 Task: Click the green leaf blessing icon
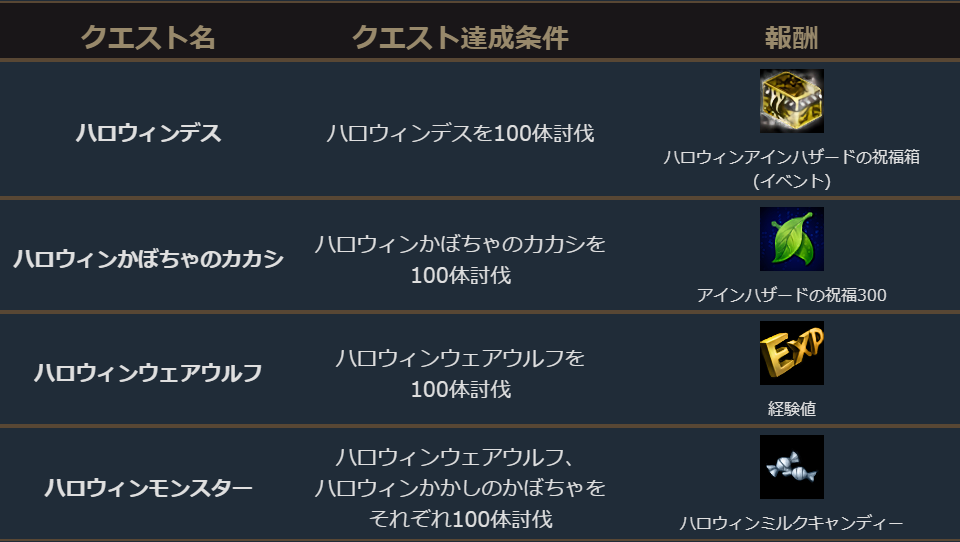pyautogui.click(x=791, y=239)
